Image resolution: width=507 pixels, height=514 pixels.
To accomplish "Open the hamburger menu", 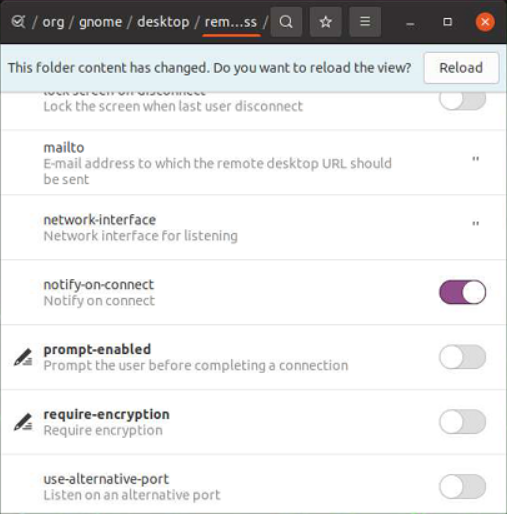I will click(x=365, y=22).
